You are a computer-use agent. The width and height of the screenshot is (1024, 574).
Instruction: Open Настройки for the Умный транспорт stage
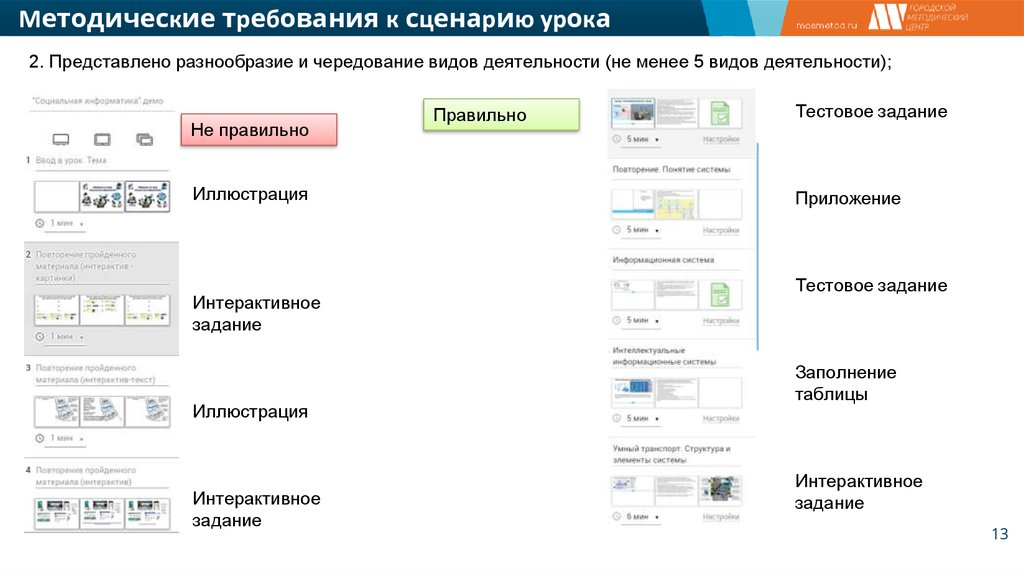pyautogui.click(x=720, y=517)
